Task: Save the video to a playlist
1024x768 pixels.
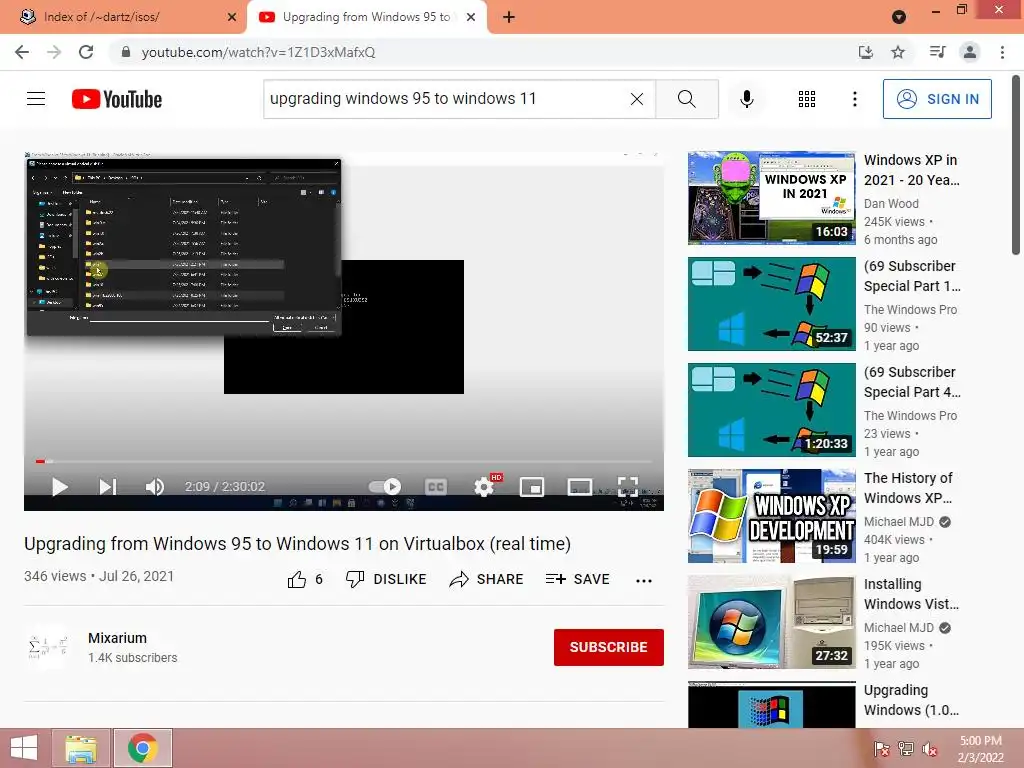Action: (577, 579)
